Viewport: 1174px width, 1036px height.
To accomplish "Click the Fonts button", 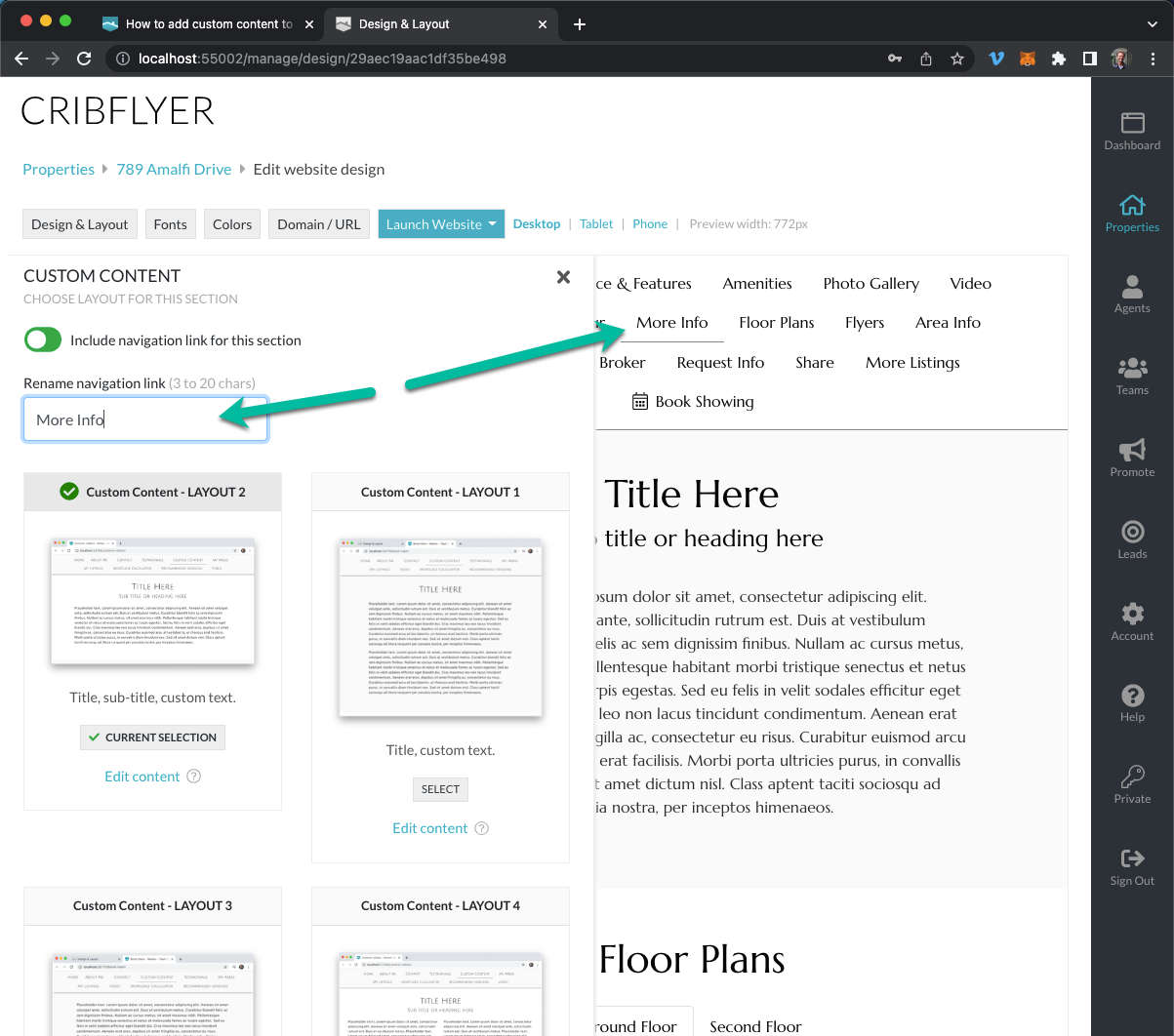I will [x=170, y=224].
